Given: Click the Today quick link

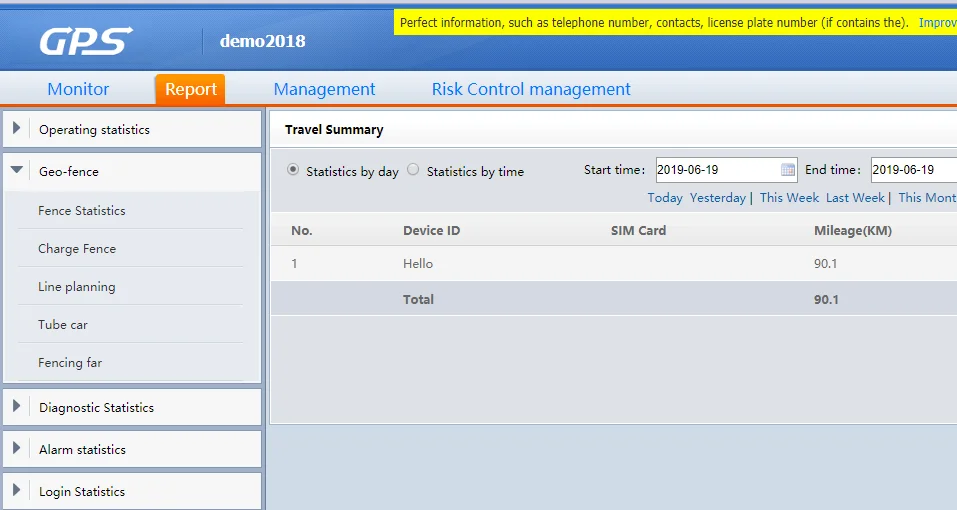Looking at the screenshot, I should pos(665,198).
